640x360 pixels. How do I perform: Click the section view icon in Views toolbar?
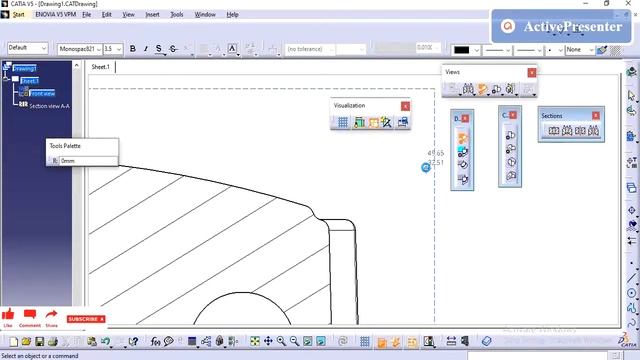pyautogui.click(x=468, y=89)
